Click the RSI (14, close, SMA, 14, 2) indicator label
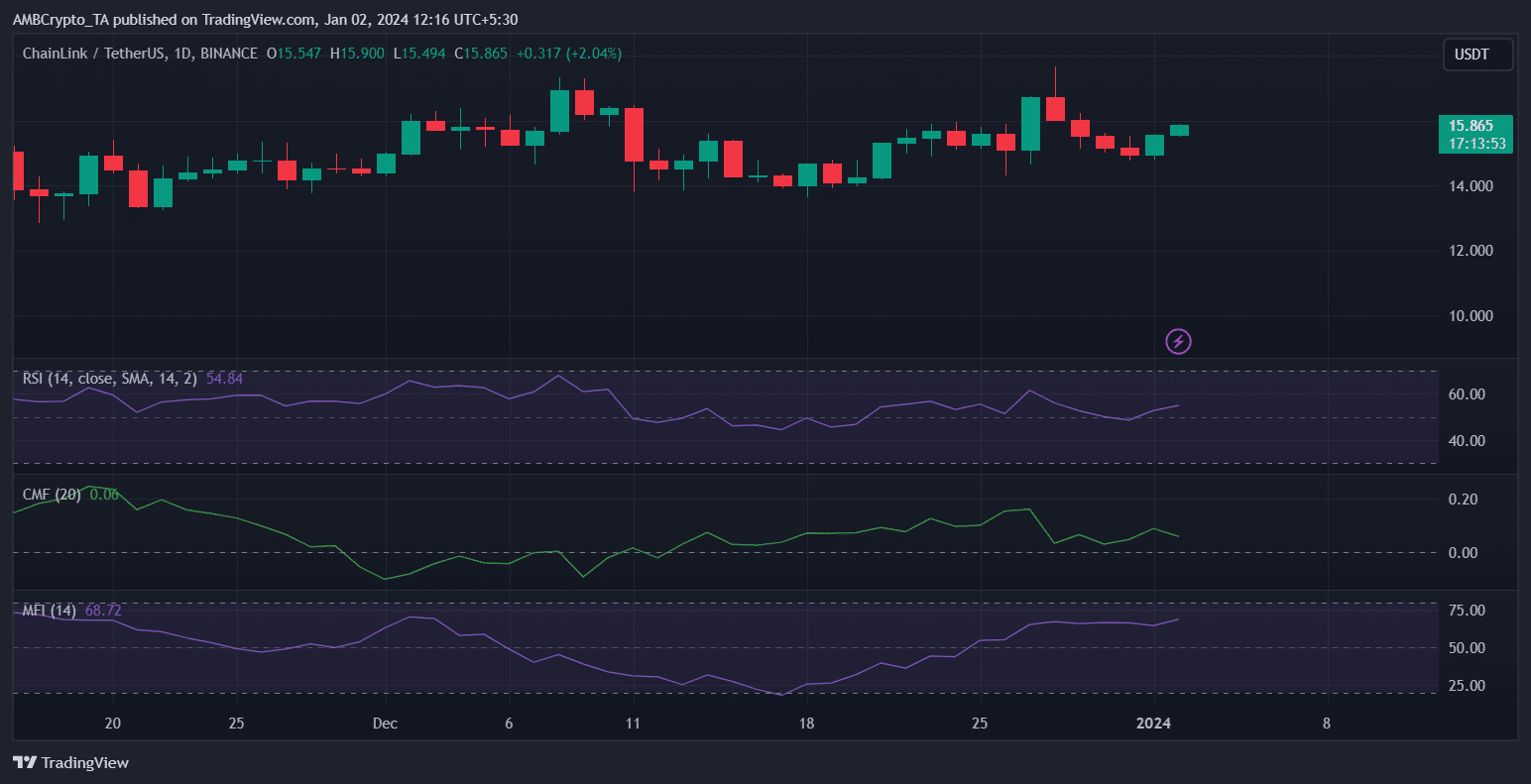The width and height of the screenshot is (1531, 784). pos(110,379)
